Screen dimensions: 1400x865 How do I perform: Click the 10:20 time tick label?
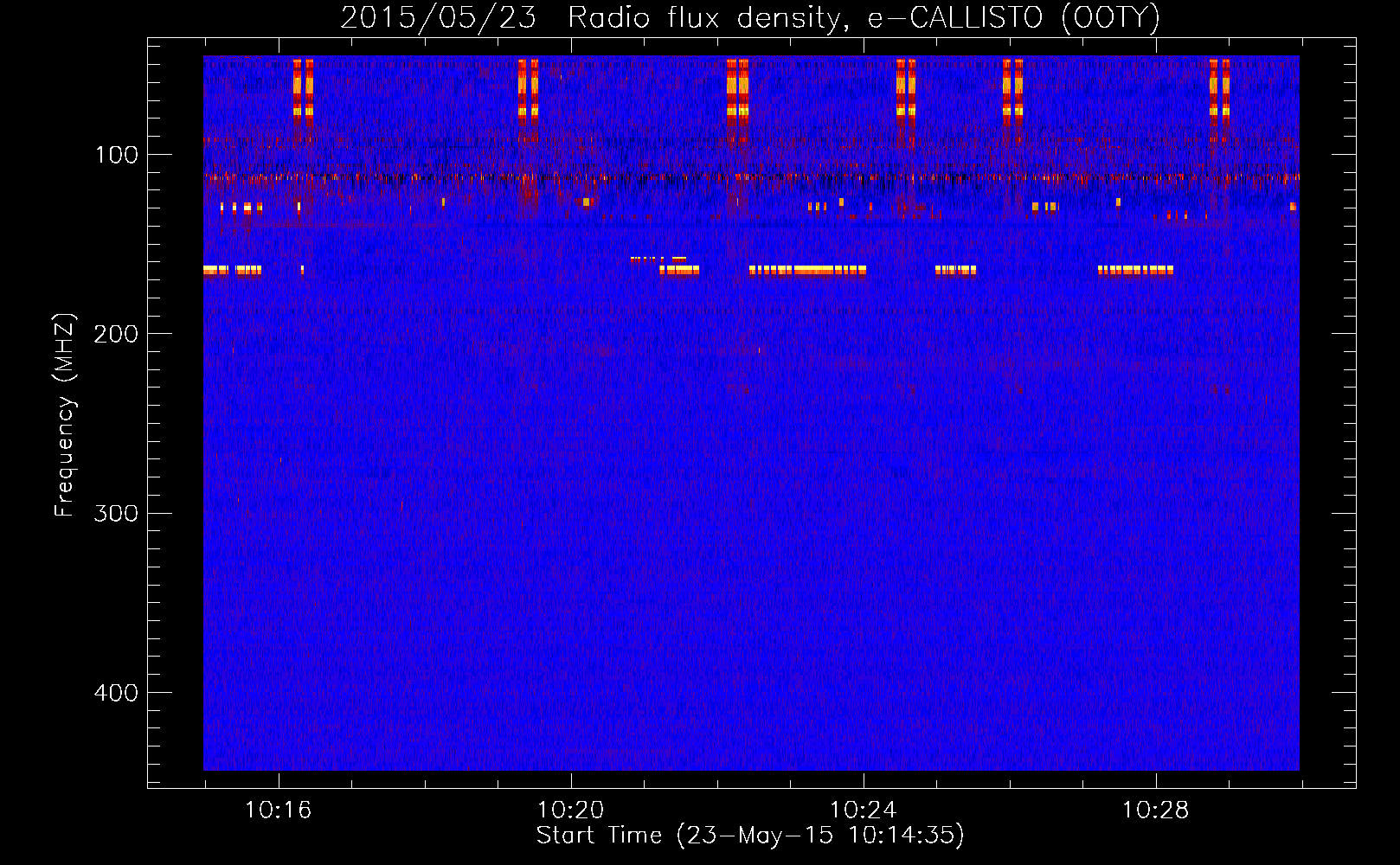click(571, 811)
